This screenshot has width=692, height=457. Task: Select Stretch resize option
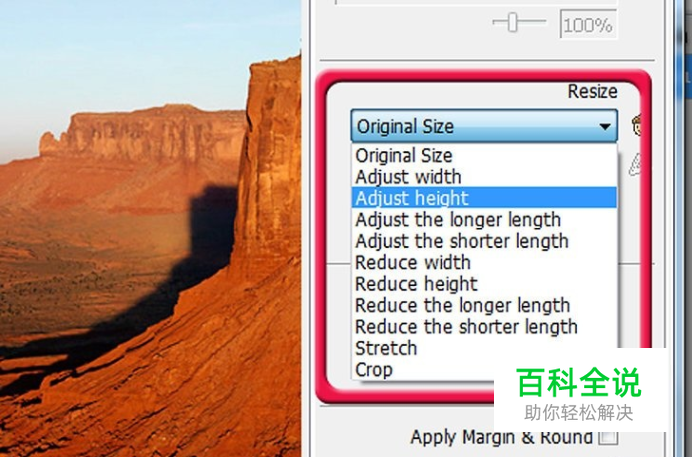click(x=484, y=348)
